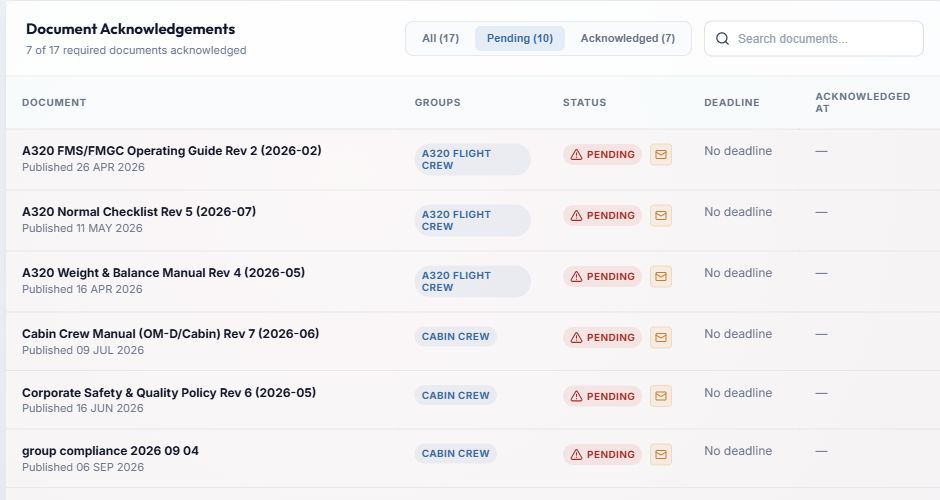Send reminder email for Cabin Crew Manual
This screenshot has width=940, height=500.
661,338
